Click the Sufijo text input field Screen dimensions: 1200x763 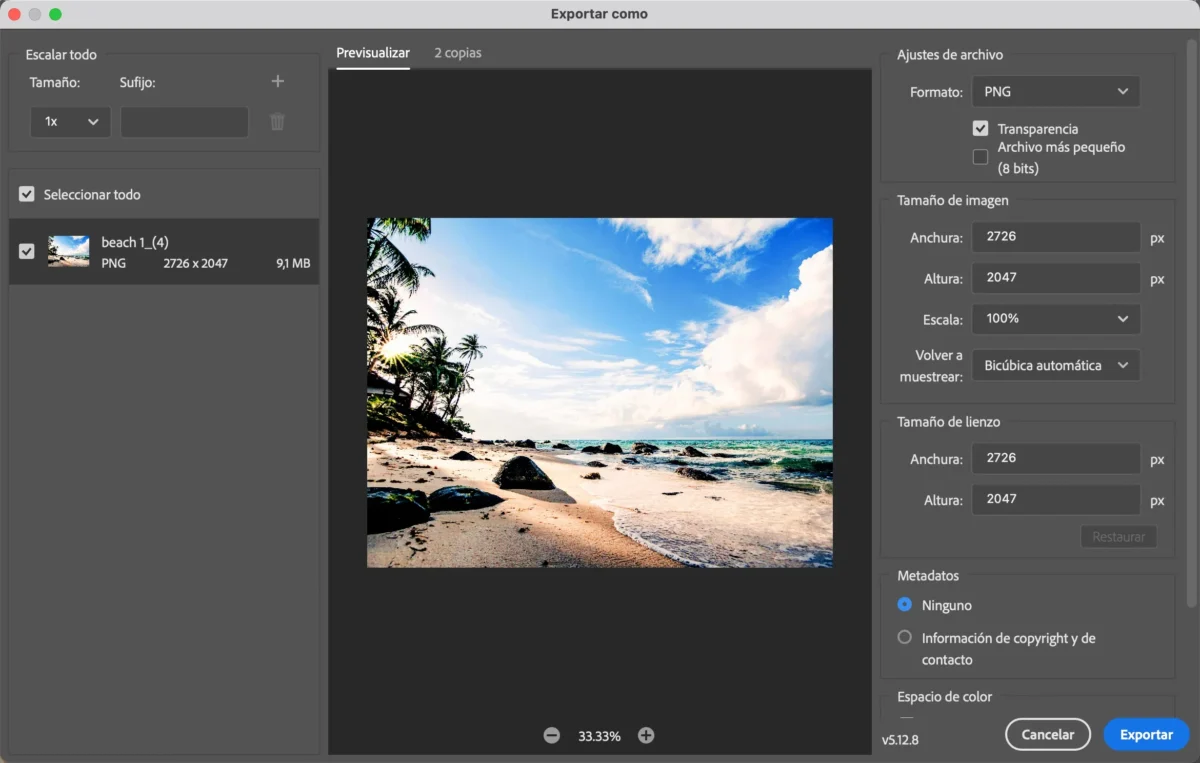(x=184, y=122)
